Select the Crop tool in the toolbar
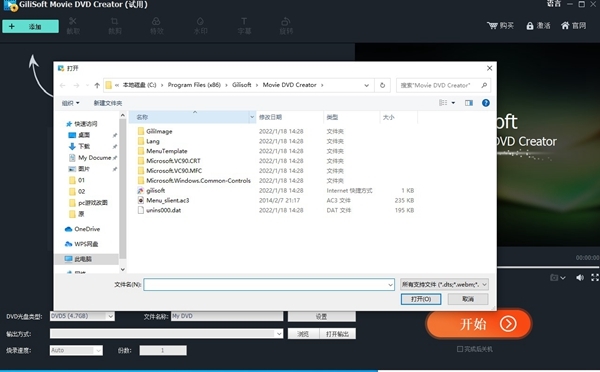 pos(114,26)
